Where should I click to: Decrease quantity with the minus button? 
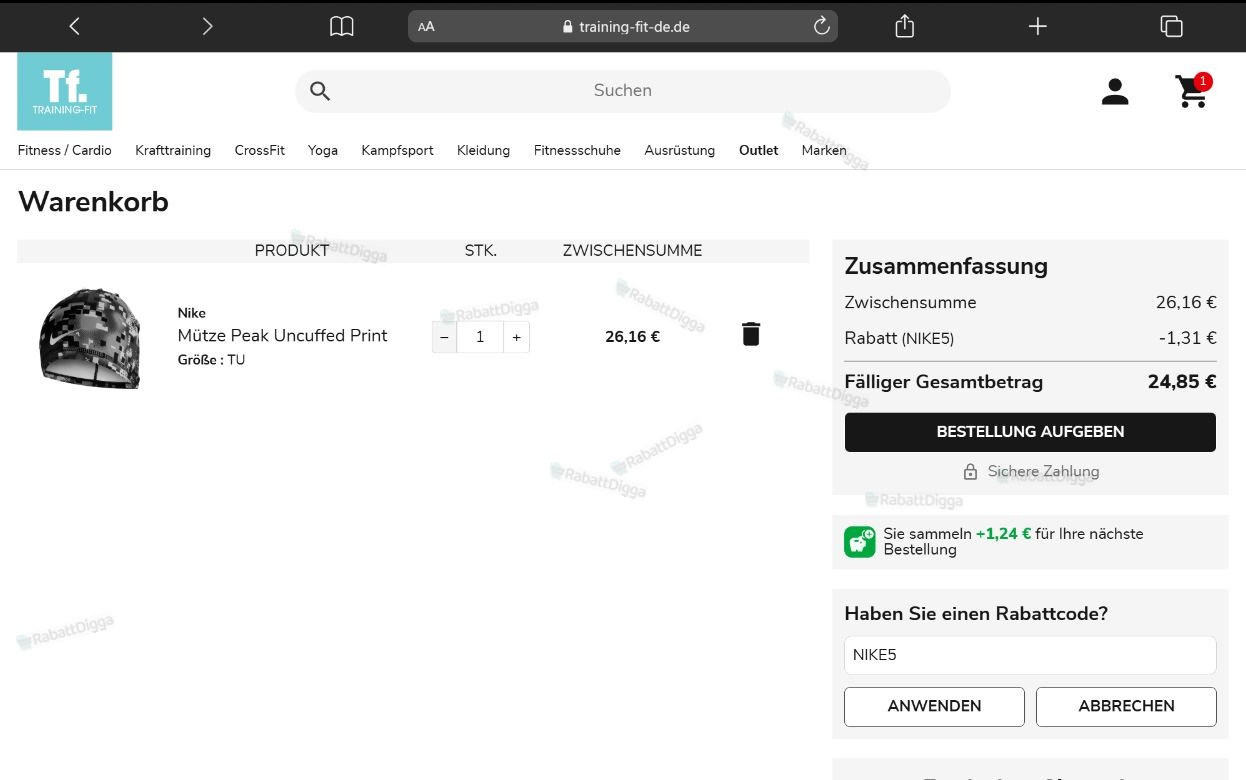[444, 337]
